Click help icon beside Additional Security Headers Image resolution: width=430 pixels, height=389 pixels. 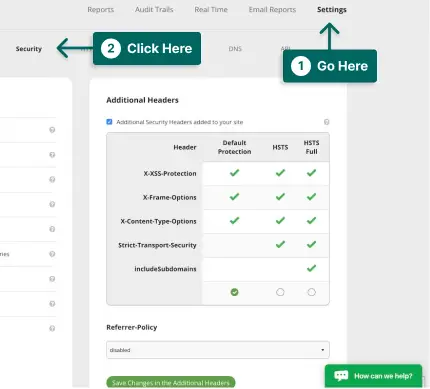pyautogui.click(x=327, y=122)
